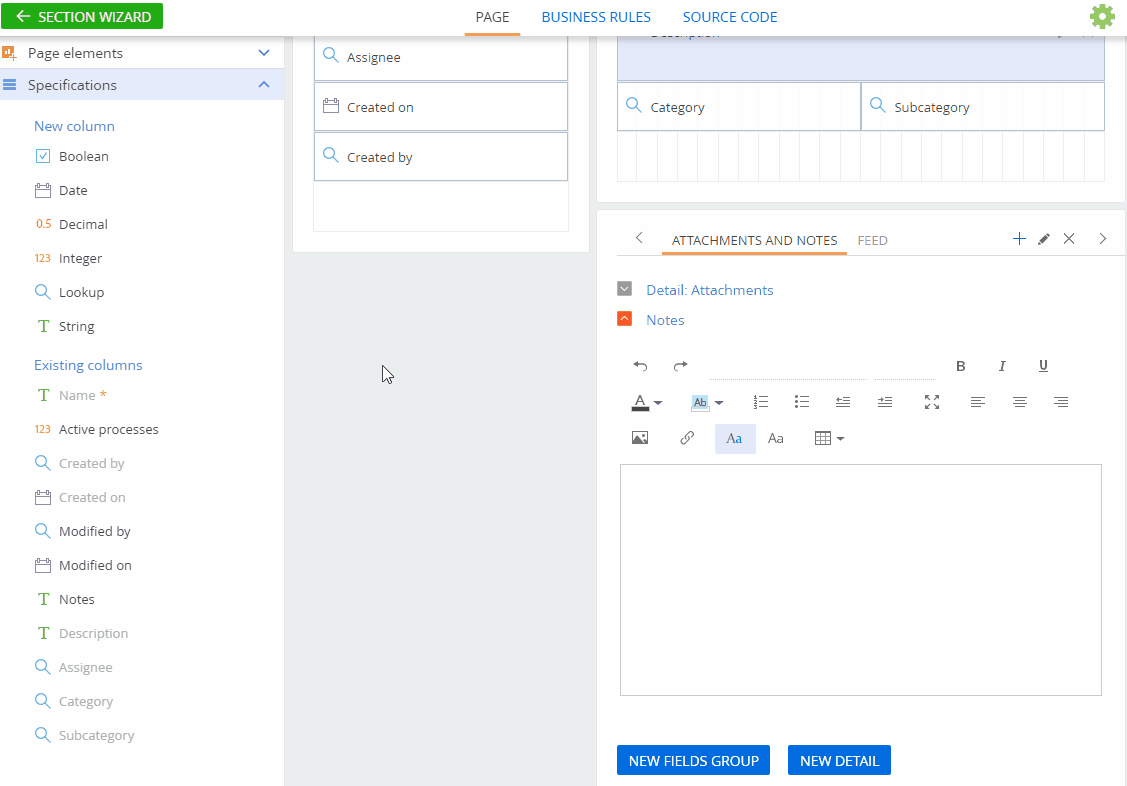Screen dimensions: 1127x786
Task: Select the Category lookup field on page
Action: pos(739,107)
